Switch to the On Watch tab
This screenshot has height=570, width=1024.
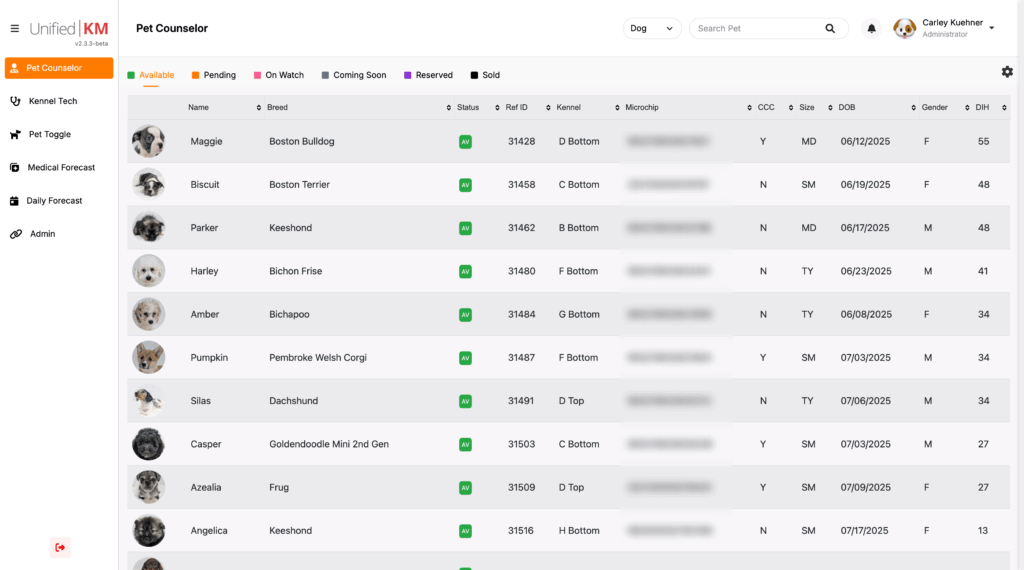(x=279, y=75)
